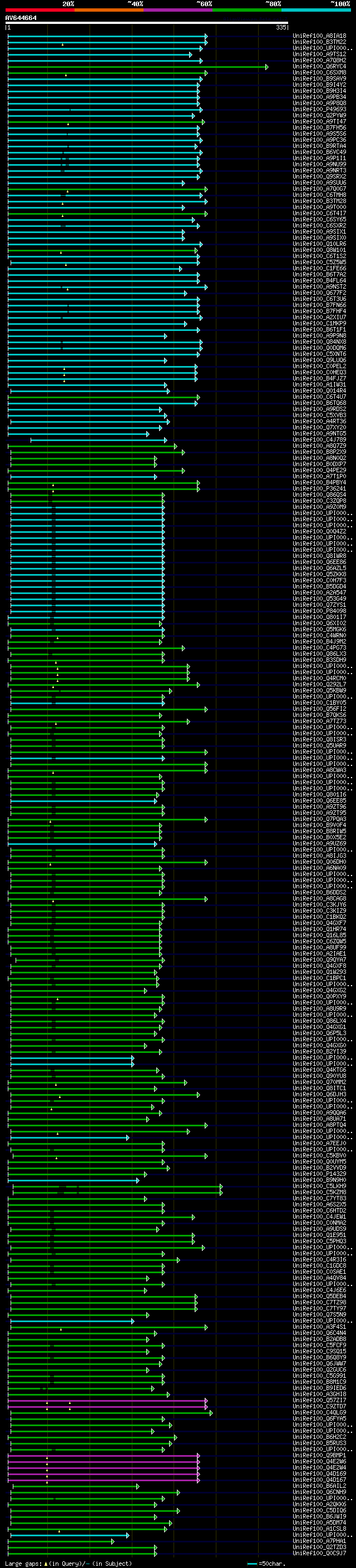Image resolution: width=356 pixels, height=1568 pixels.
Task: Click the 335 query length number
Action: 280,27
